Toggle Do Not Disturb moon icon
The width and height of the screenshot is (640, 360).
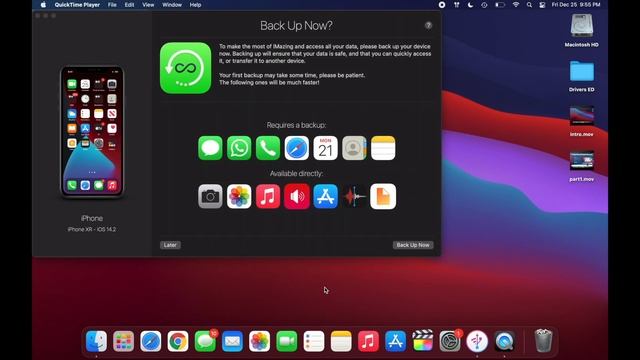[x=470, y=5]
